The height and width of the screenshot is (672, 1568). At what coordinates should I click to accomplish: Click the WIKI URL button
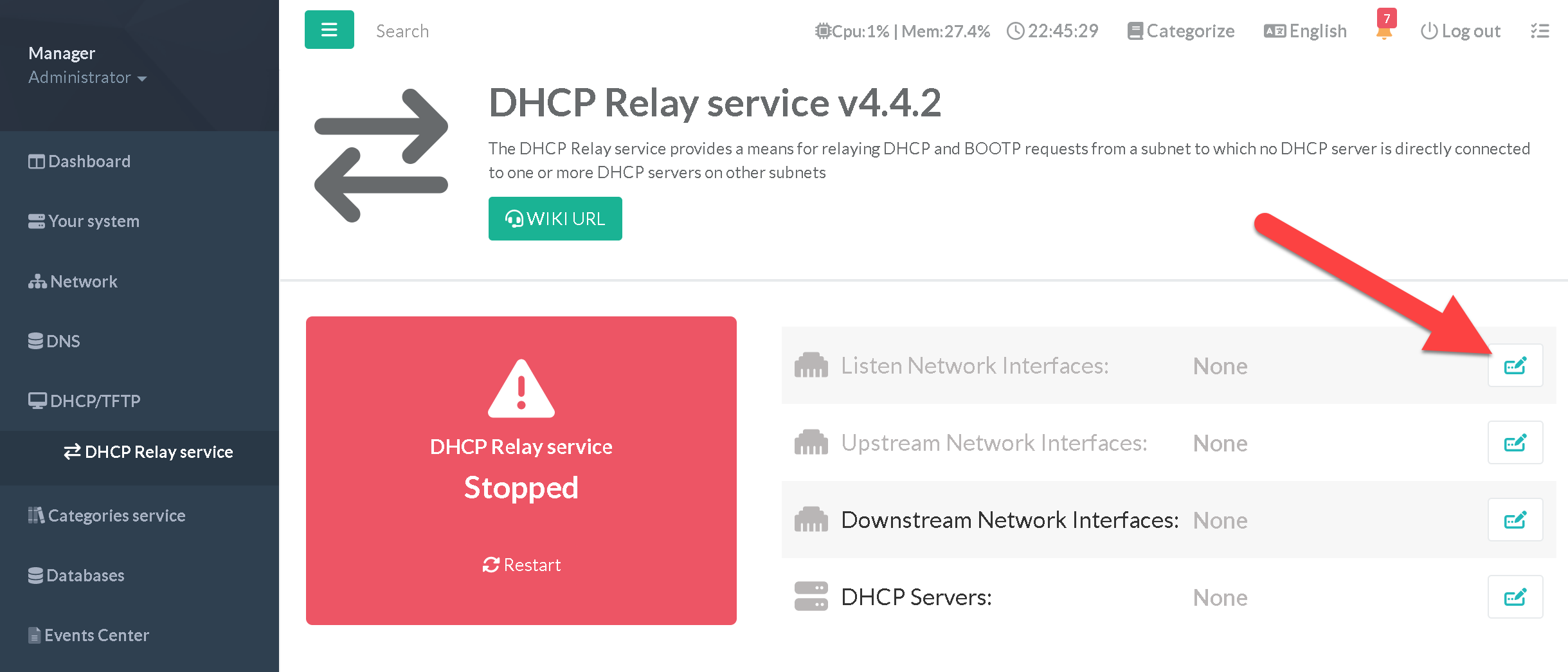click(555, 219)
